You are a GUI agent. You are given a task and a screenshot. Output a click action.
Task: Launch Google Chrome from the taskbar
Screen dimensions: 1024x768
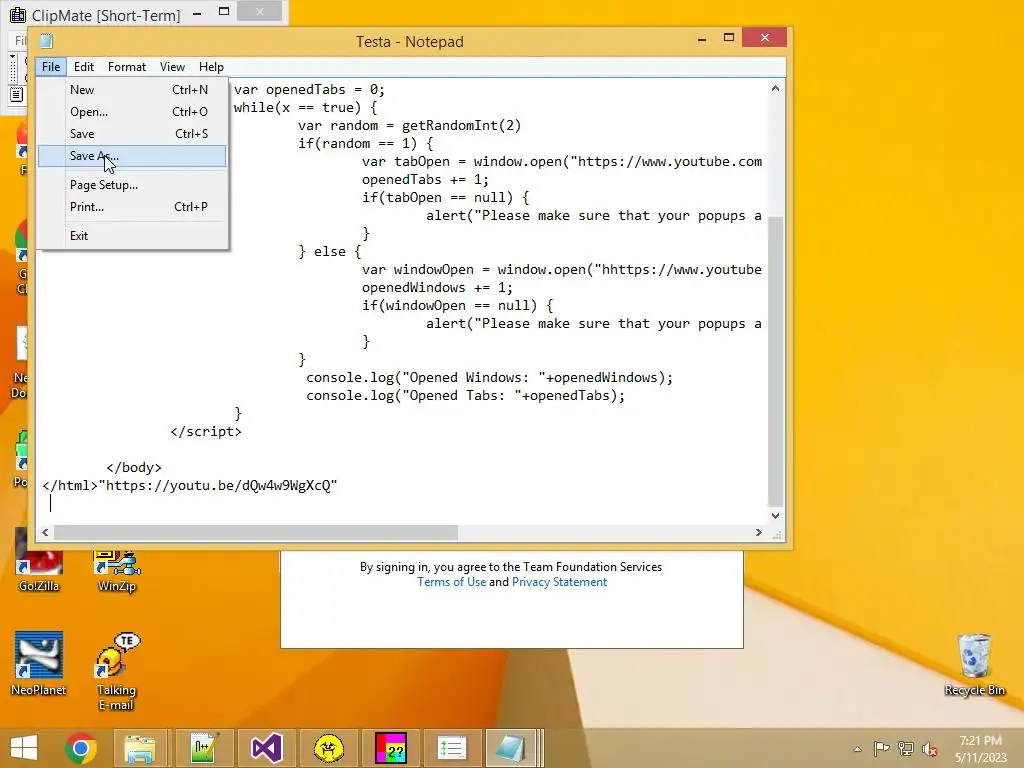tap(81, 748)
